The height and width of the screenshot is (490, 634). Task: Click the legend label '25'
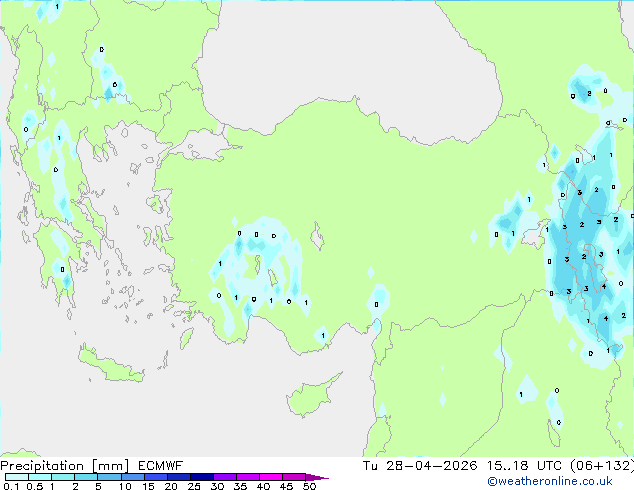(x=194, y=486)
